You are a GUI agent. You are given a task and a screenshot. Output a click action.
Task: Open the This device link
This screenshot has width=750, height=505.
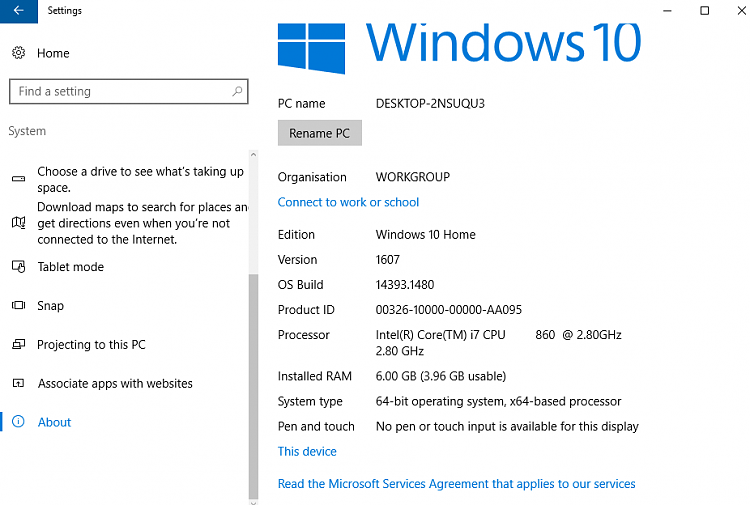307,451
